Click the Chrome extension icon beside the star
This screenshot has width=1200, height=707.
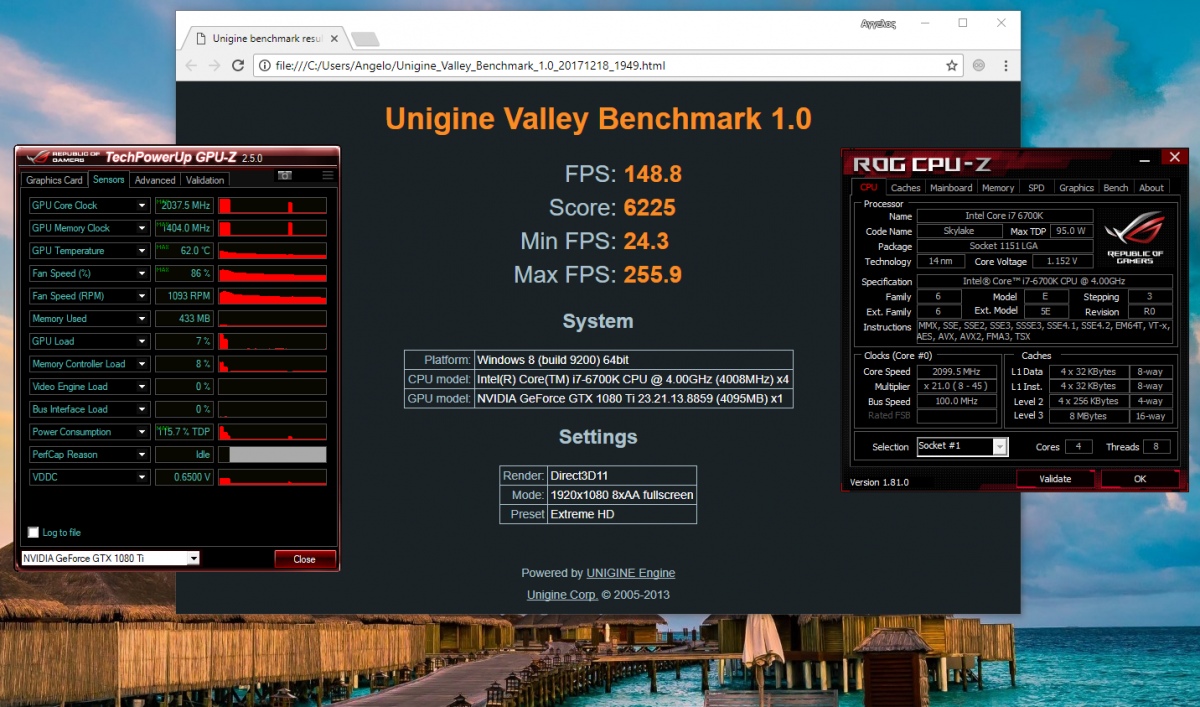pyautogui.click(x=978, y=65)
